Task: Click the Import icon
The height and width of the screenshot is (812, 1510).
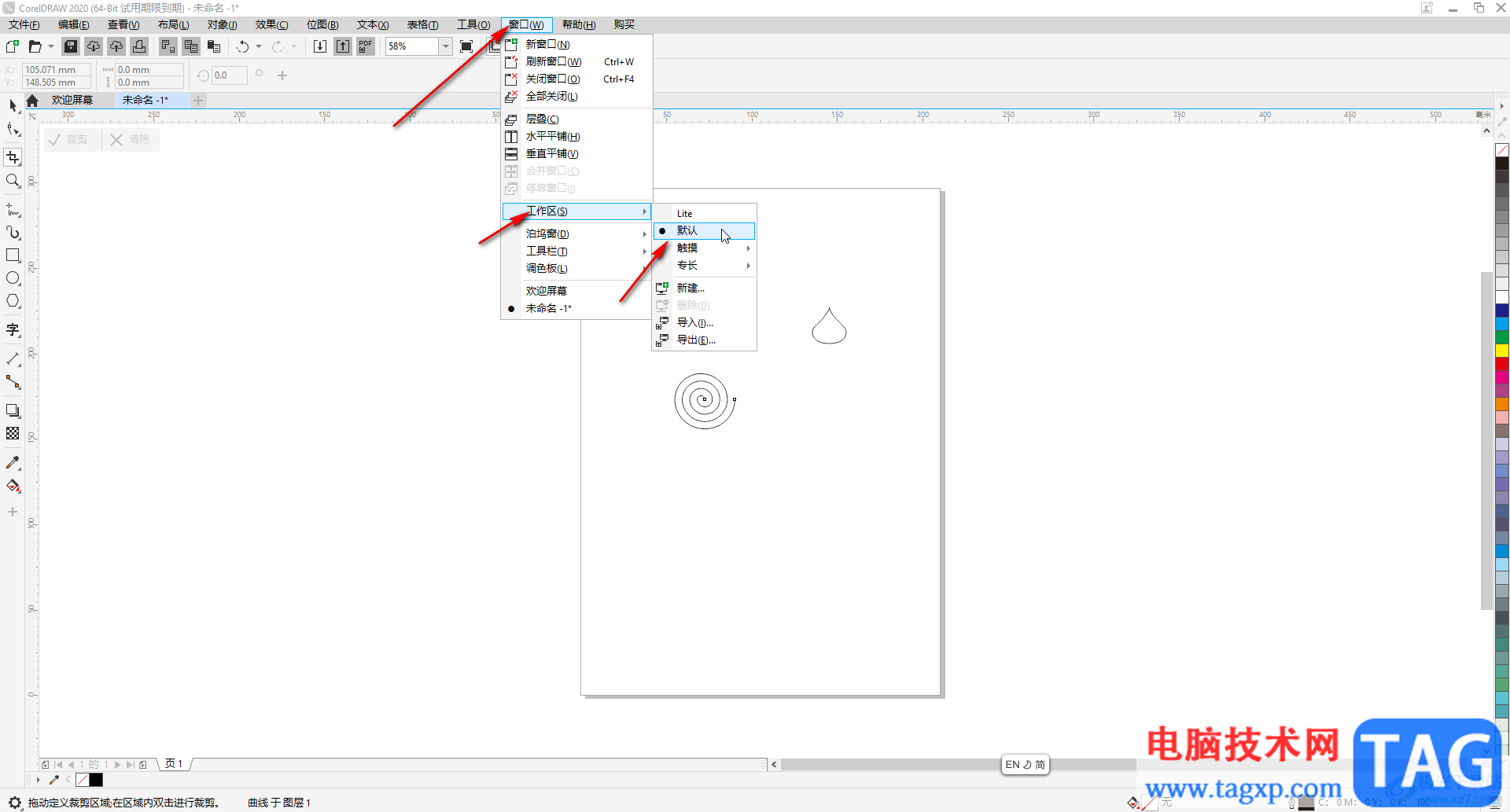Action: click(320, 46)
